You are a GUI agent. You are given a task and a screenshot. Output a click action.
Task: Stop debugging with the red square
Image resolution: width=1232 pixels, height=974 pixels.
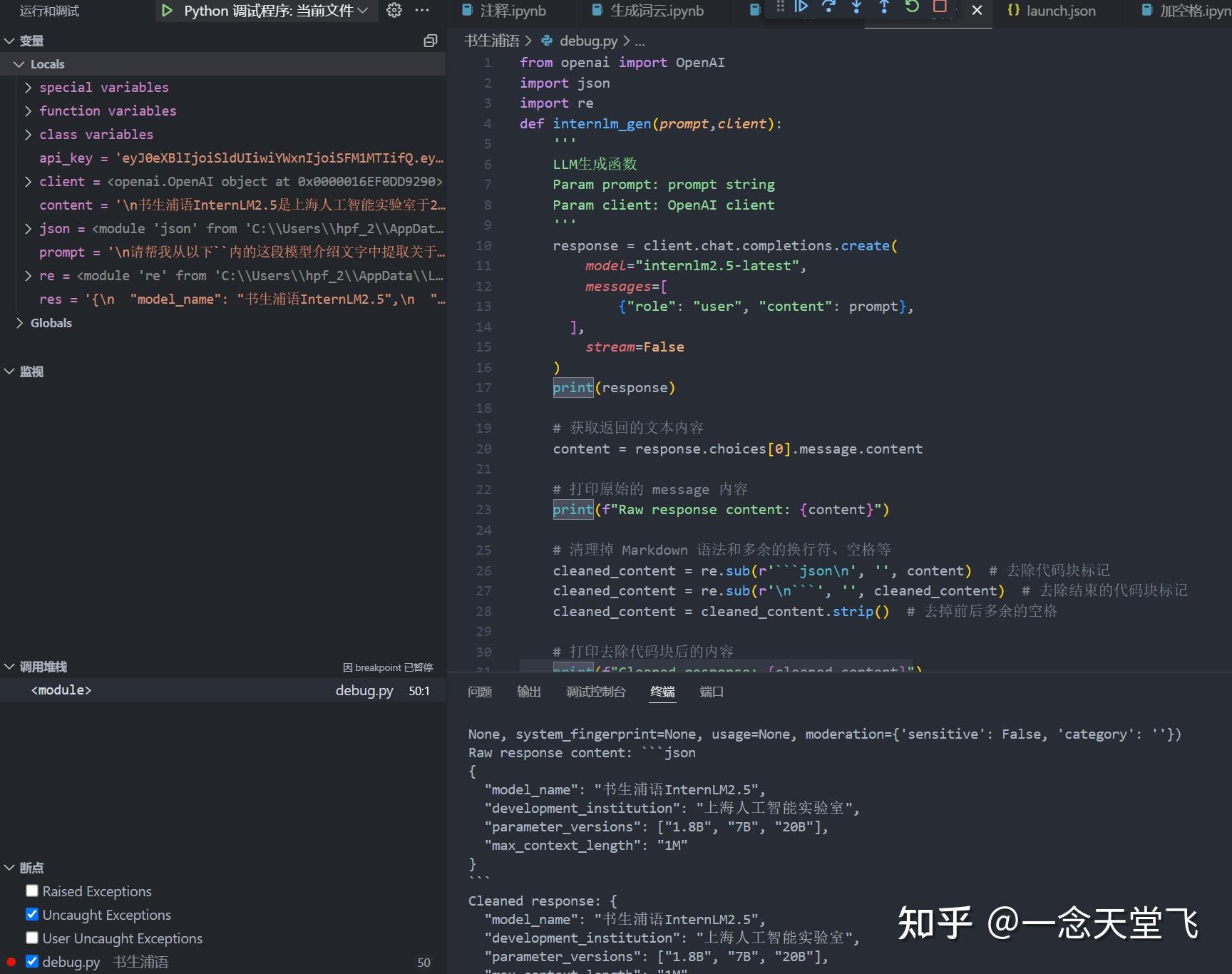(x=940, y=9)
